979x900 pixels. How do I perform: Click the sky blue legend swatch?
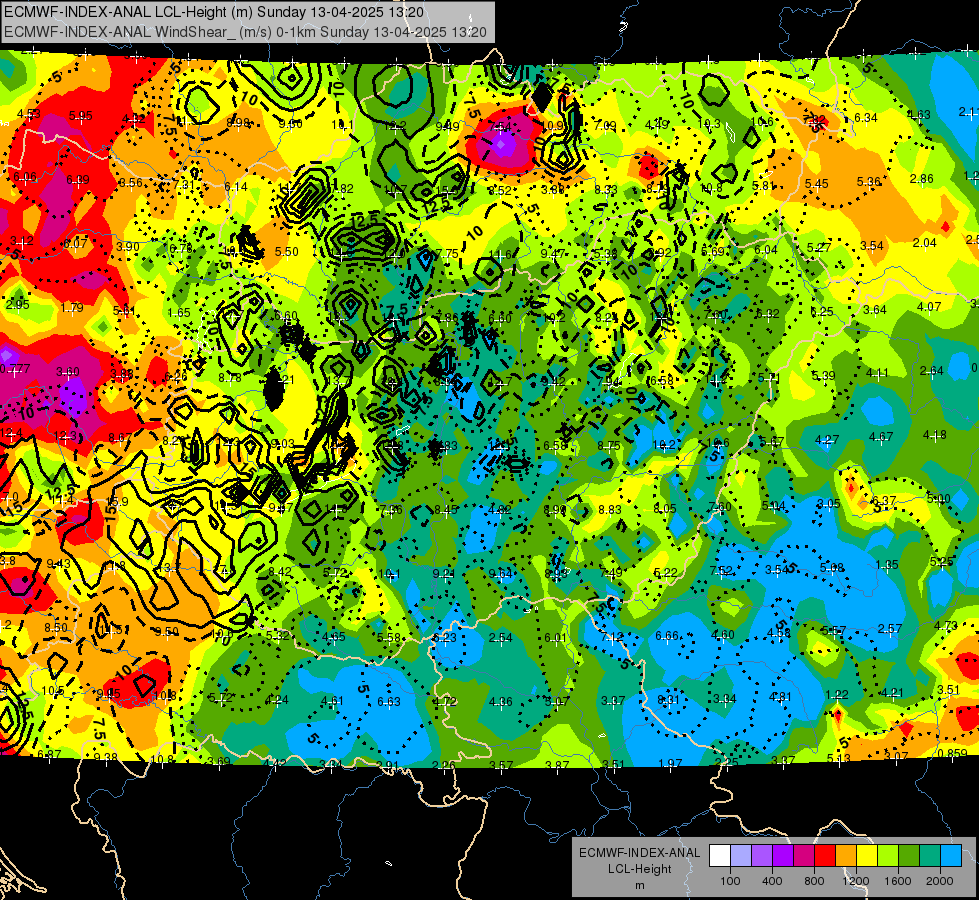tap(951, 856)
